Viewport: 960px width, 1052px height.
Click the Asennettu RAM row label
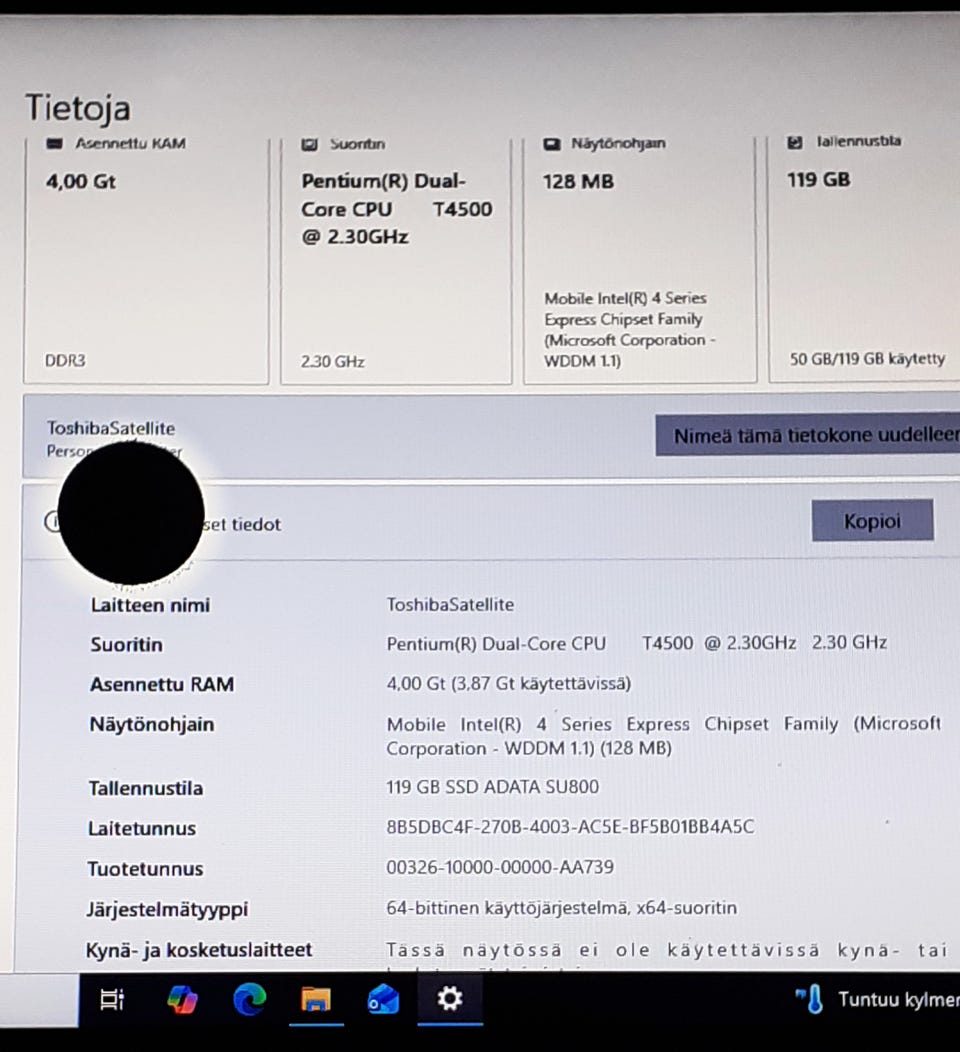click(162, 684)
